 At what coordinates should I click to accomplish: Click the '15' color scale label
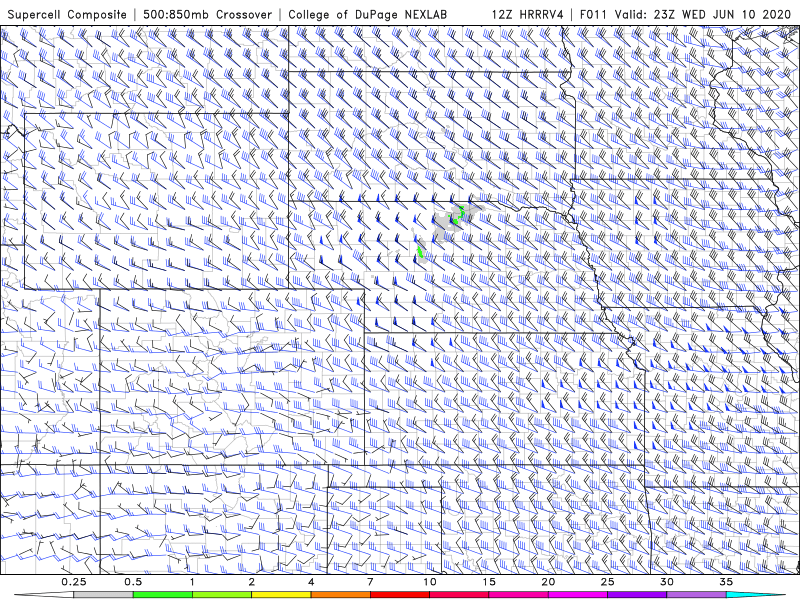489,582
